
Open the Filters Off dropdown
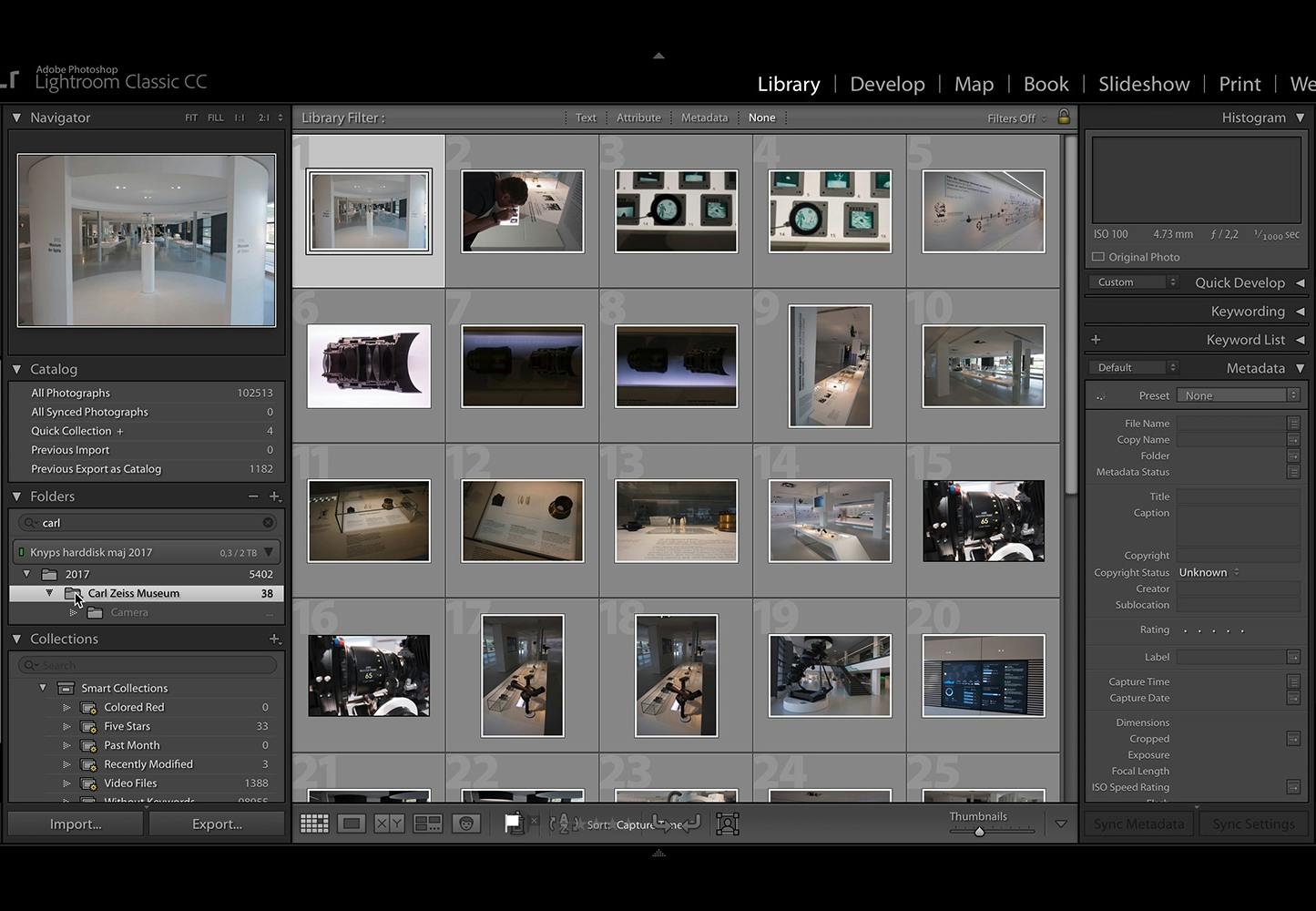pyautogui.click(x=1016, y=118)
